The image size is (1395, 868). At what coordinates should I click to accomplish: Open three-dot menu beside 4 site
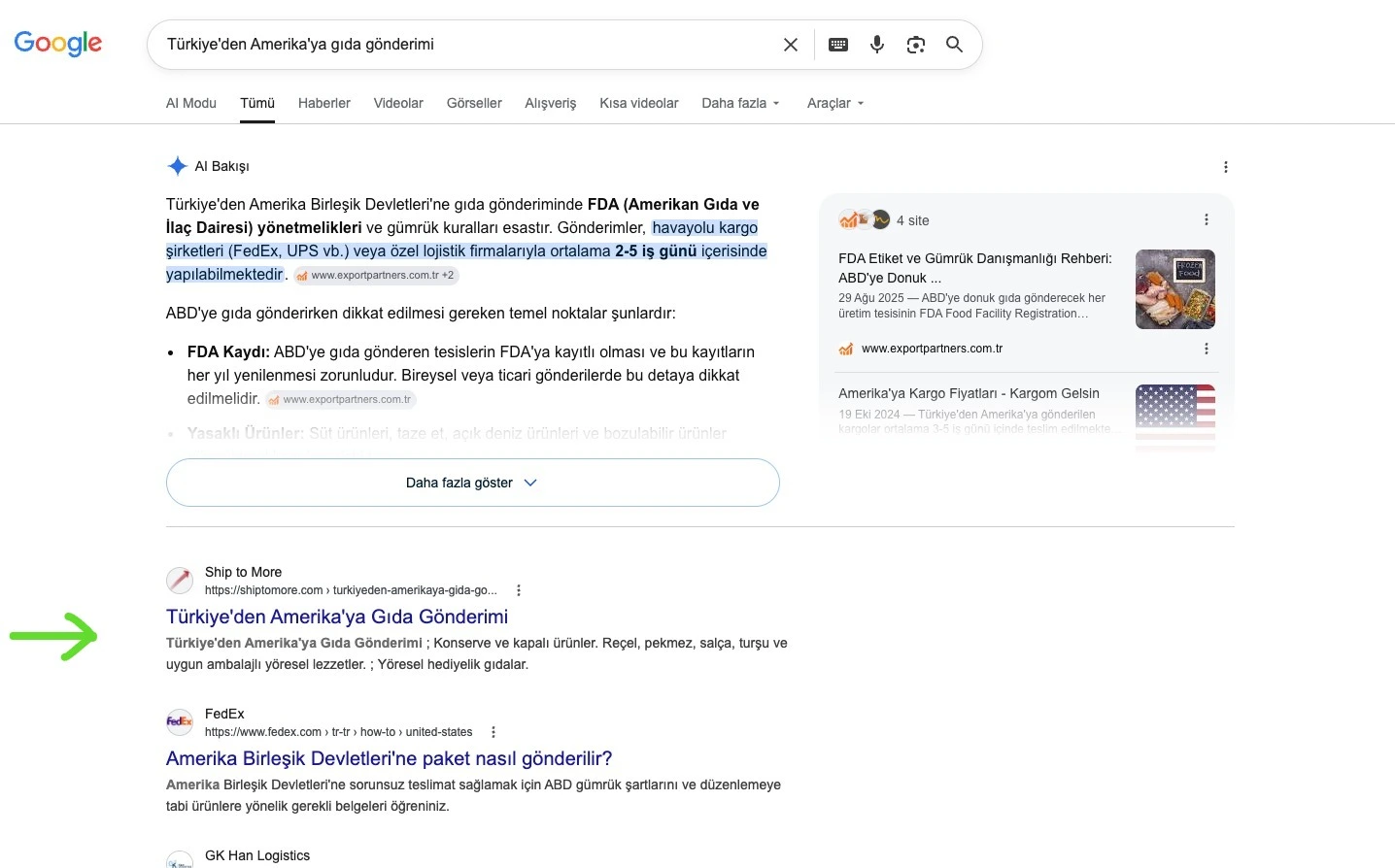(x=1207, y=219)
